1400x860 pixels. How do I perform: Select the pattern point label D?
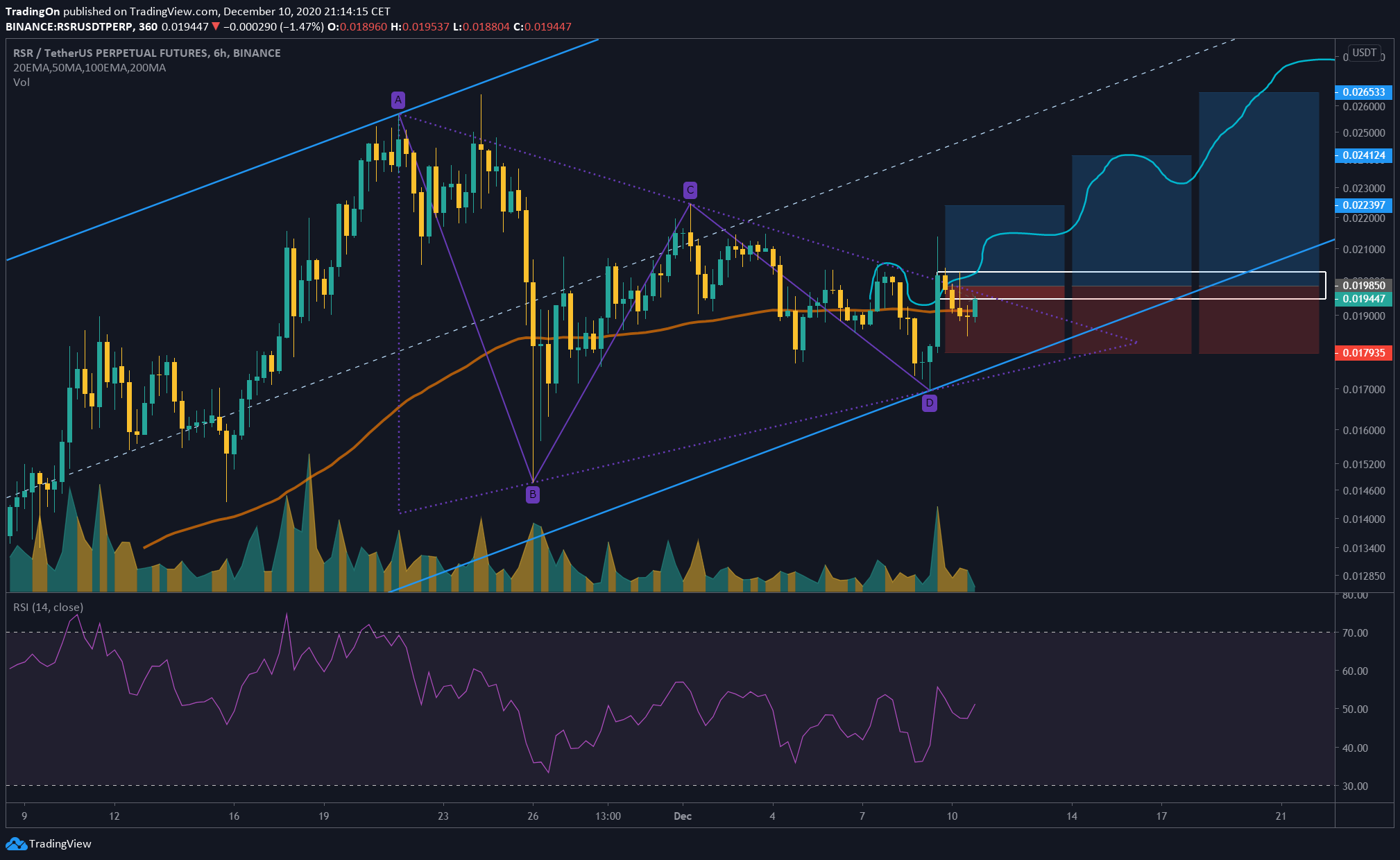(929, 403)
